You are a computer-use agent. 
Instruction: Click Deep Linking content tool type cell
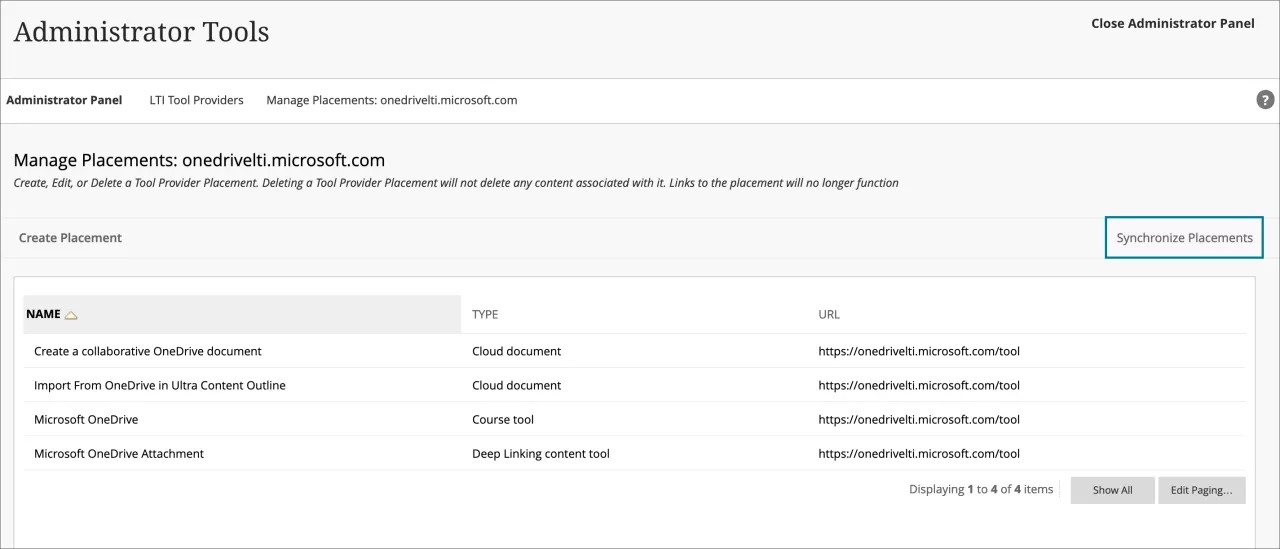pyautogui.click(x=540, y=453)
